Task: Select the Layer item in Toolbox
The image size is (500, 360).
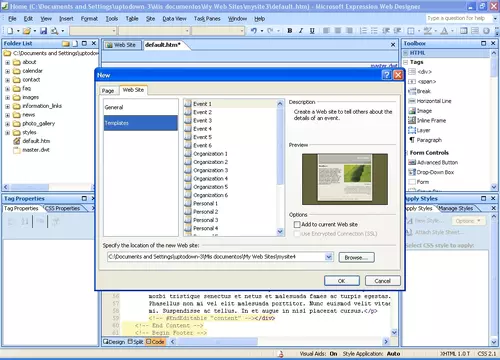Action: 419,130
